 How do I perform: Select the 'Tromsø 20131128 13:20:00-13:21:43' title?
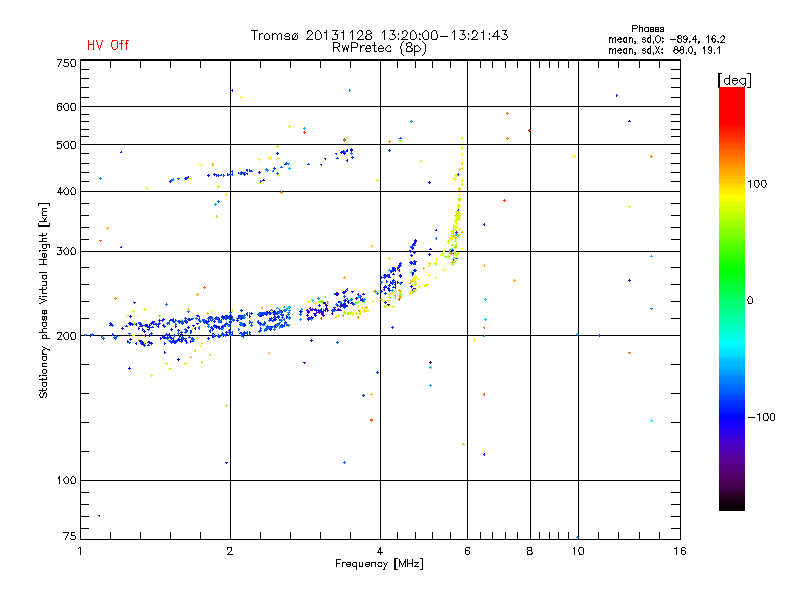[379, 35]
